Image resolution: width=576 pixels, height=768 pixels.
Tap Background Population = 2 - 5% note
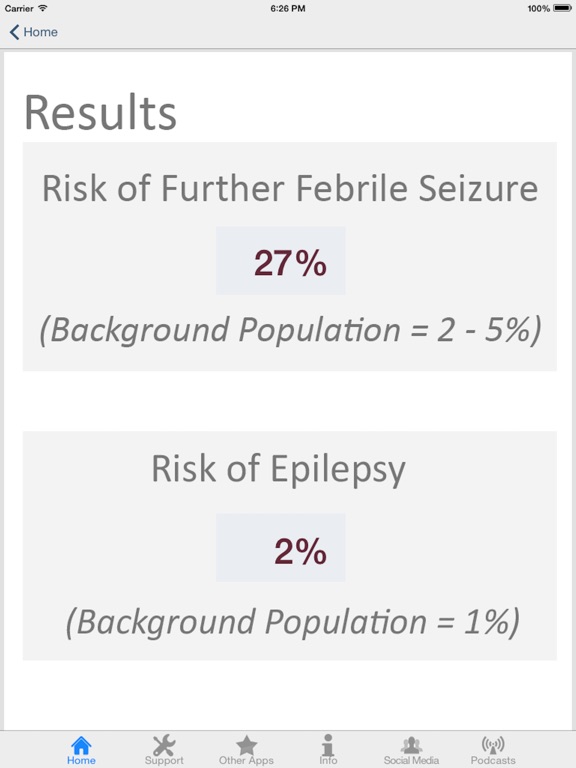[290, 330]
